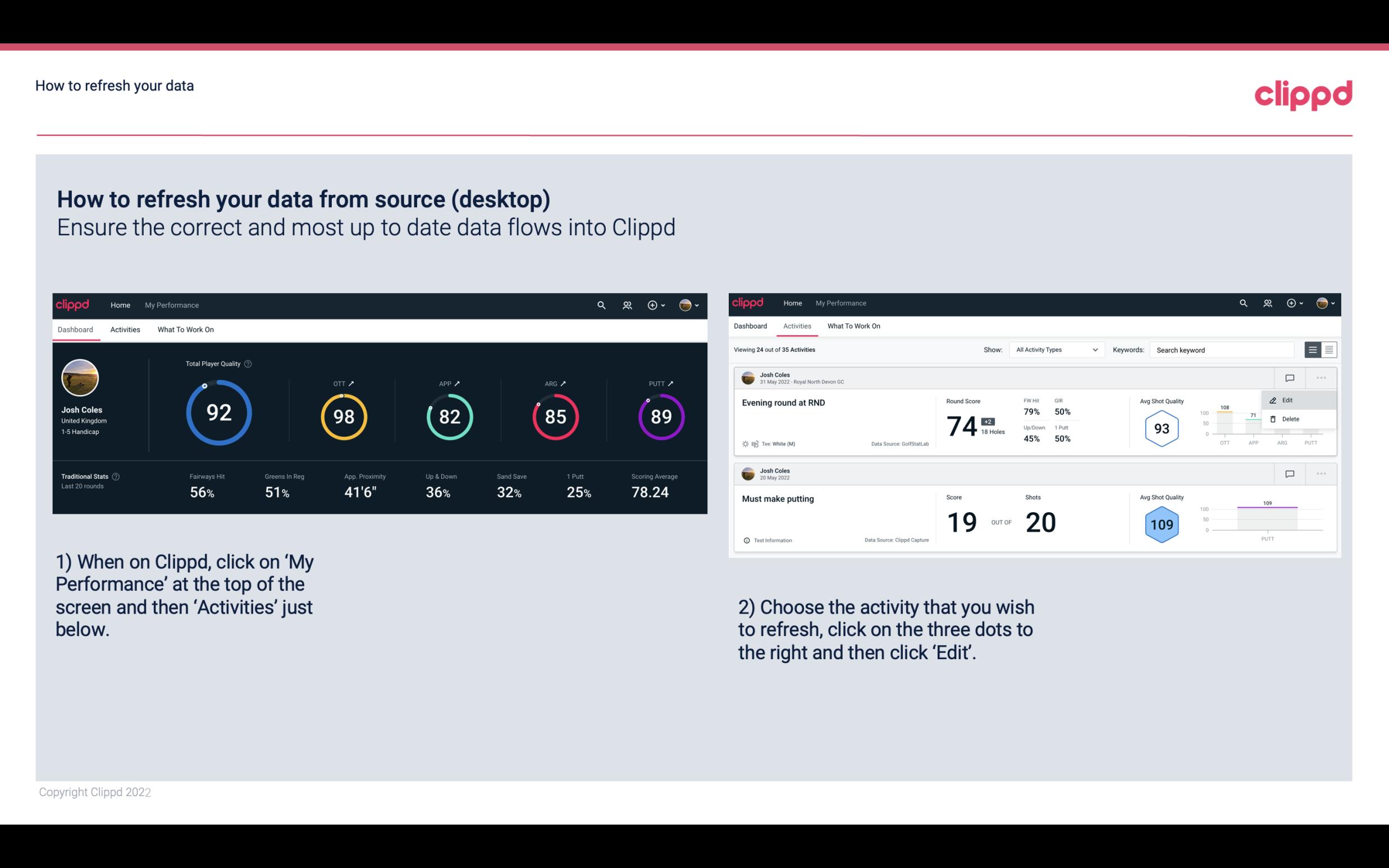Click the Clippd home logo icon
Screen dimensions: 1389x868
(x=74, y=304)
